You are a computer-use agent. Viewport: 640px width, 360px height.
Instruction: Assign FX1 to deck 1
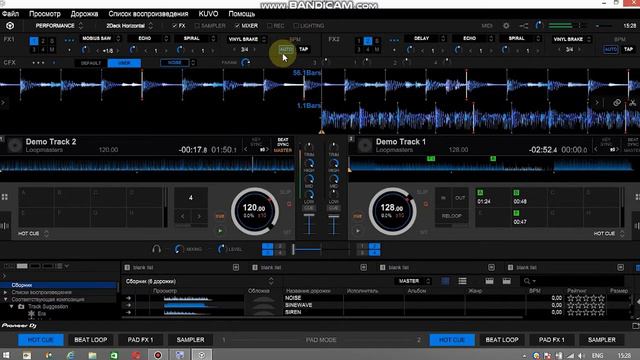(x=34, y=41)
